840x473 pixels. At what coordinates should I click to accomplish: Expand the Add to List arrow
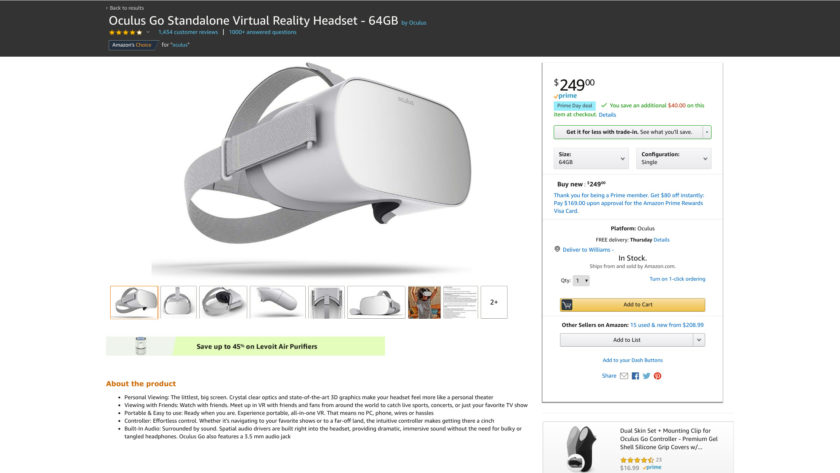(x=699, y=340)
